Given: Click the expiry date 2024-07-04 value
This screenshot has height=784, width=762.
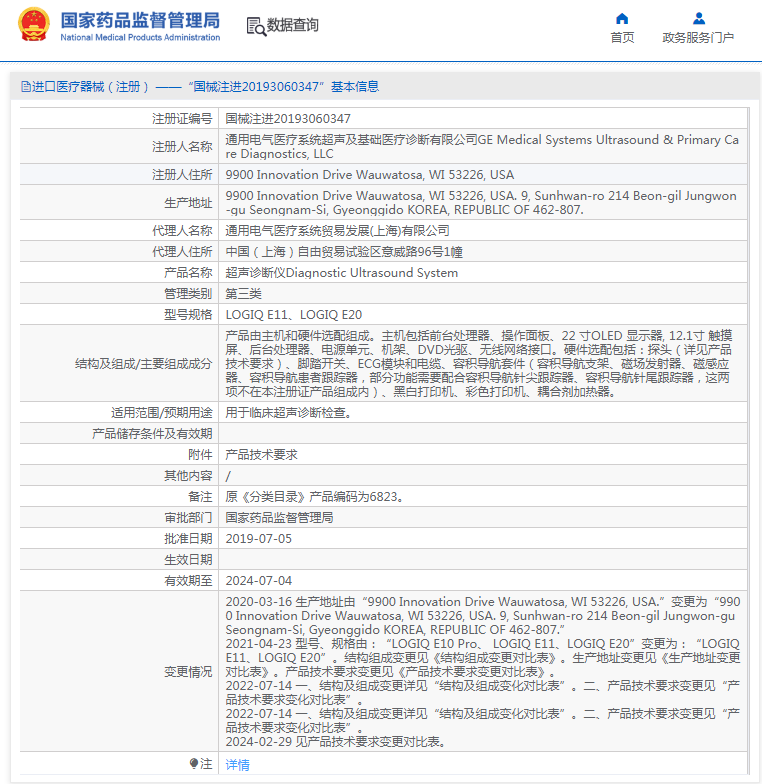Looking at the screenshot, I should tap(259, 580).
